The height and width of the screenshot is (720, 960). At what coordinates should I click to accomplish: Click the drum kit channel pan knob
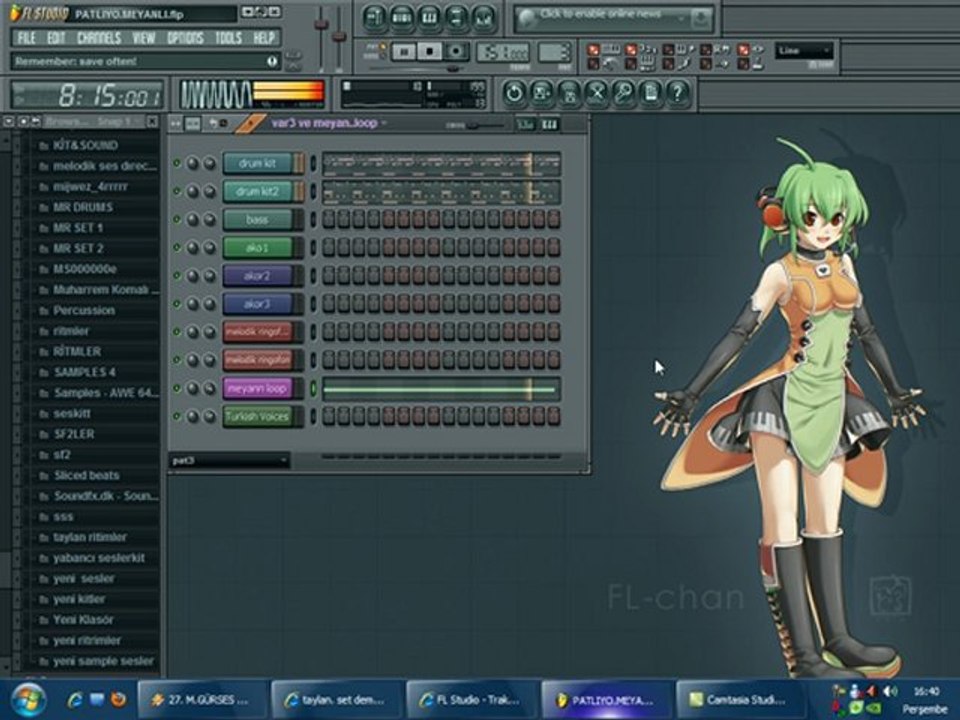click(193, 163)
